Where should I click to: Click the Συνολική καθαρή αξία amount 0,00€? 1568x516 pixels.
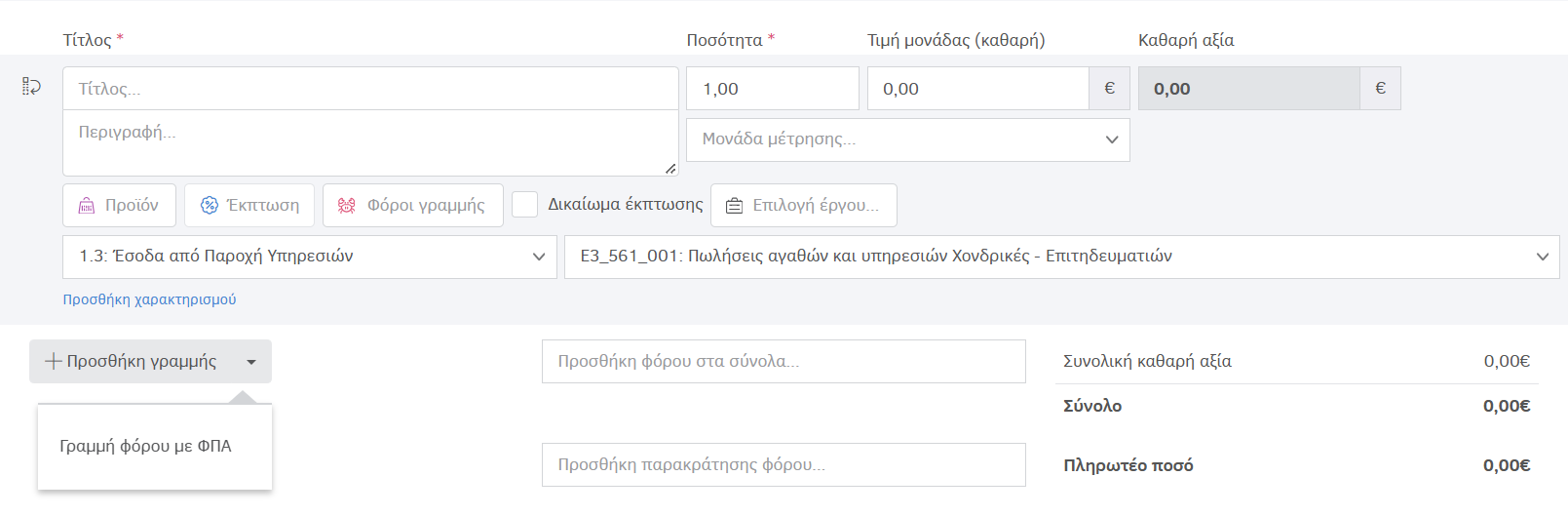(1507, 362)
